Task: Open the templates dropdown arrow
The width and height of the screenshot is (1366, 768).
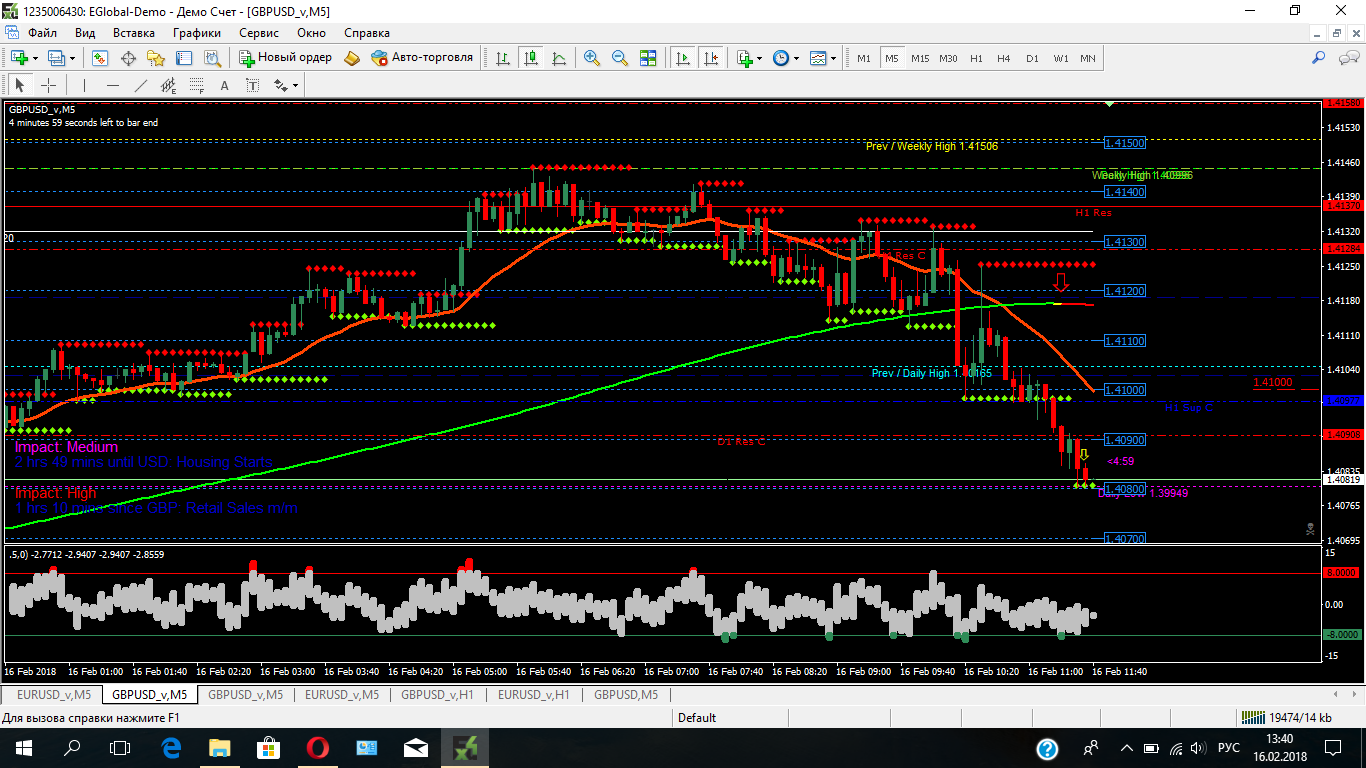Action: pyautogui.click(x=834, y=58)
